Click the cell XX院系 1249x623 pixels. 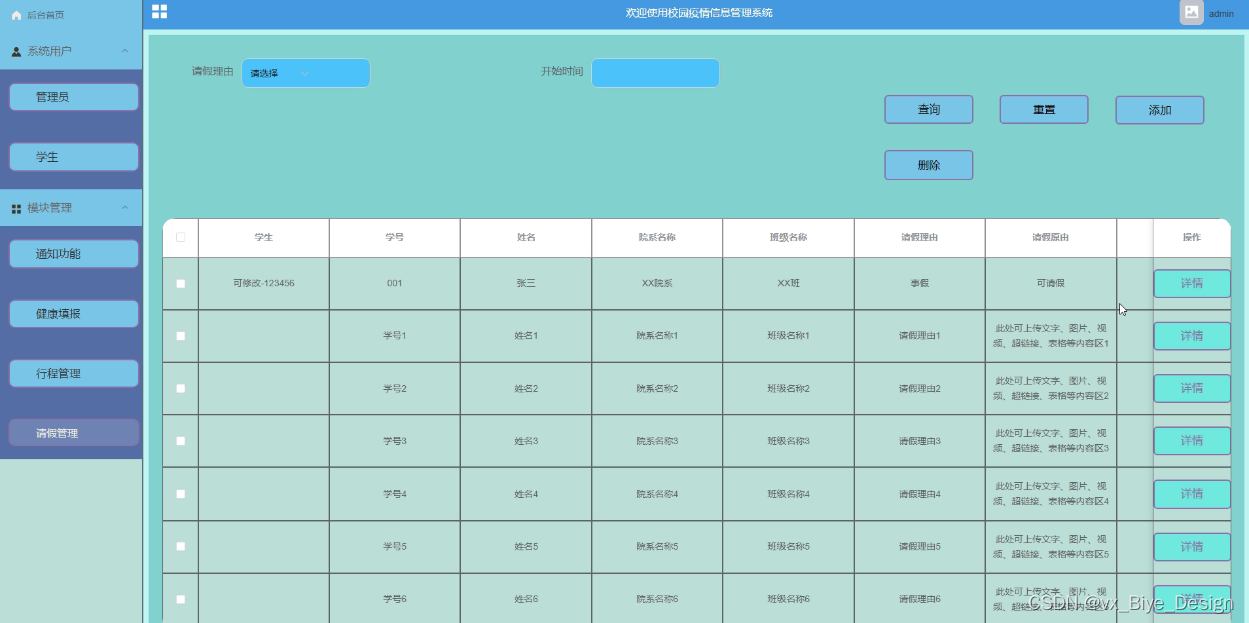pos(657,284)
